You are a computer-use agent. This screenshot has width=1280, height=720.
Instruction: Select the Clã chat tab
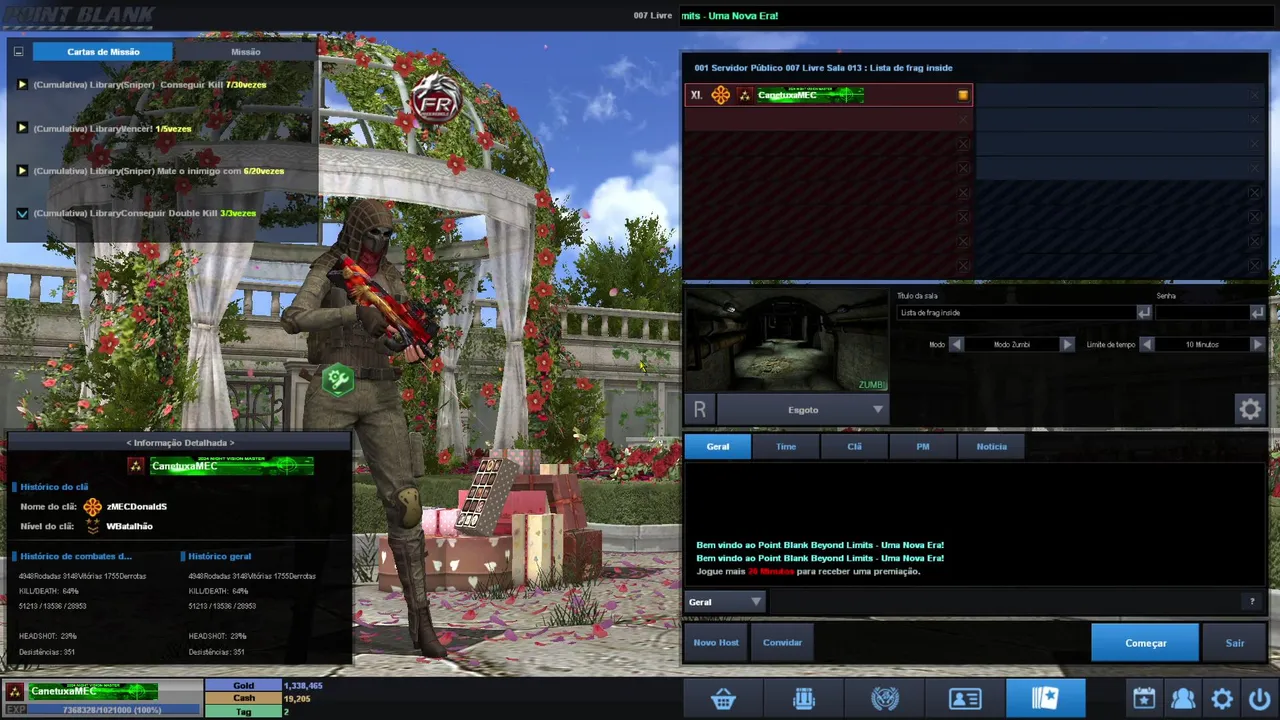tap(854, 447)
